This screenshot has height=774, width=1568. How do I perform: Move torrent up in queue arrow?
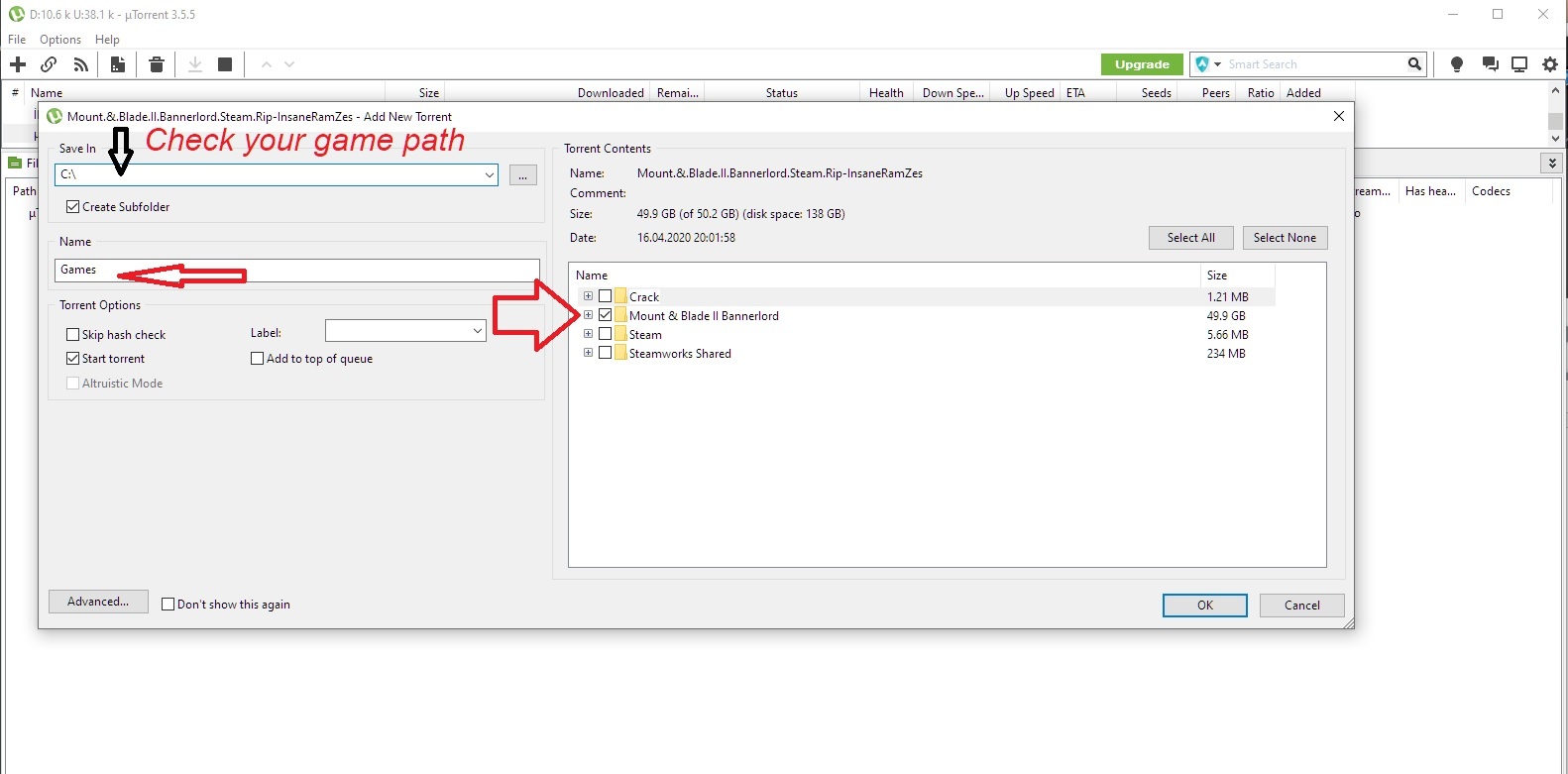coord(266,64)
